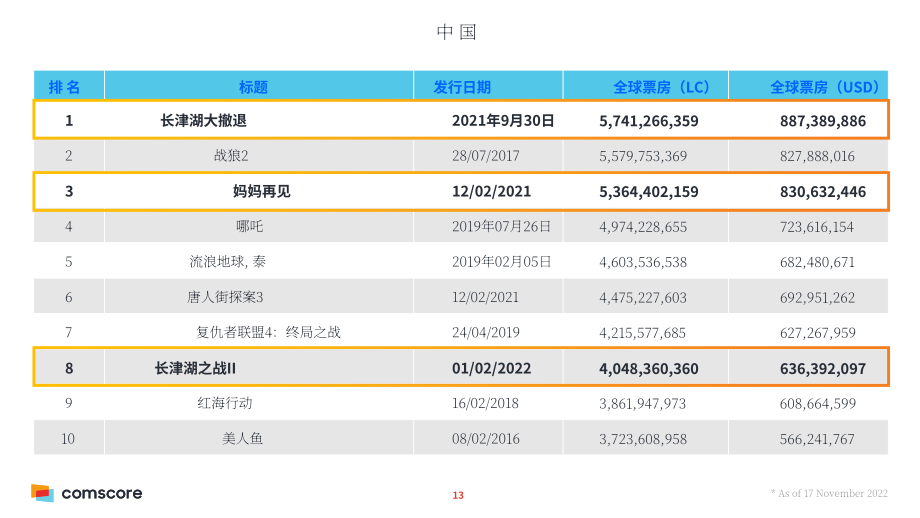Screen dimensions: 920x518
Task: Select the date 12/02/2021 in 妈妈再见 row
Action: point(491,192)
